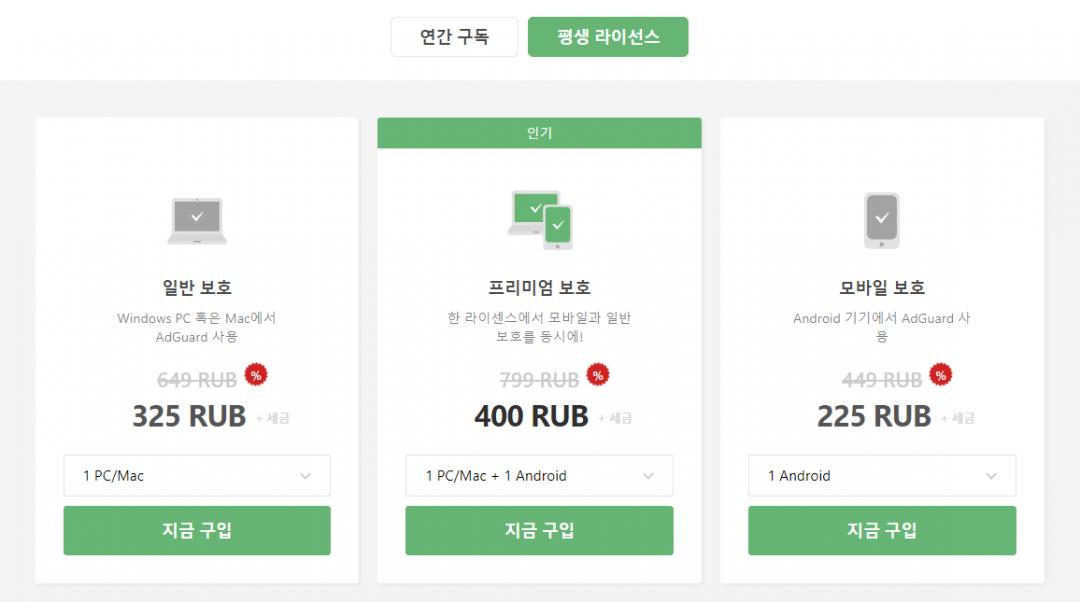Click the 일반 보호 plan title
1080x602 pixels.
click(x=197, y=288)
